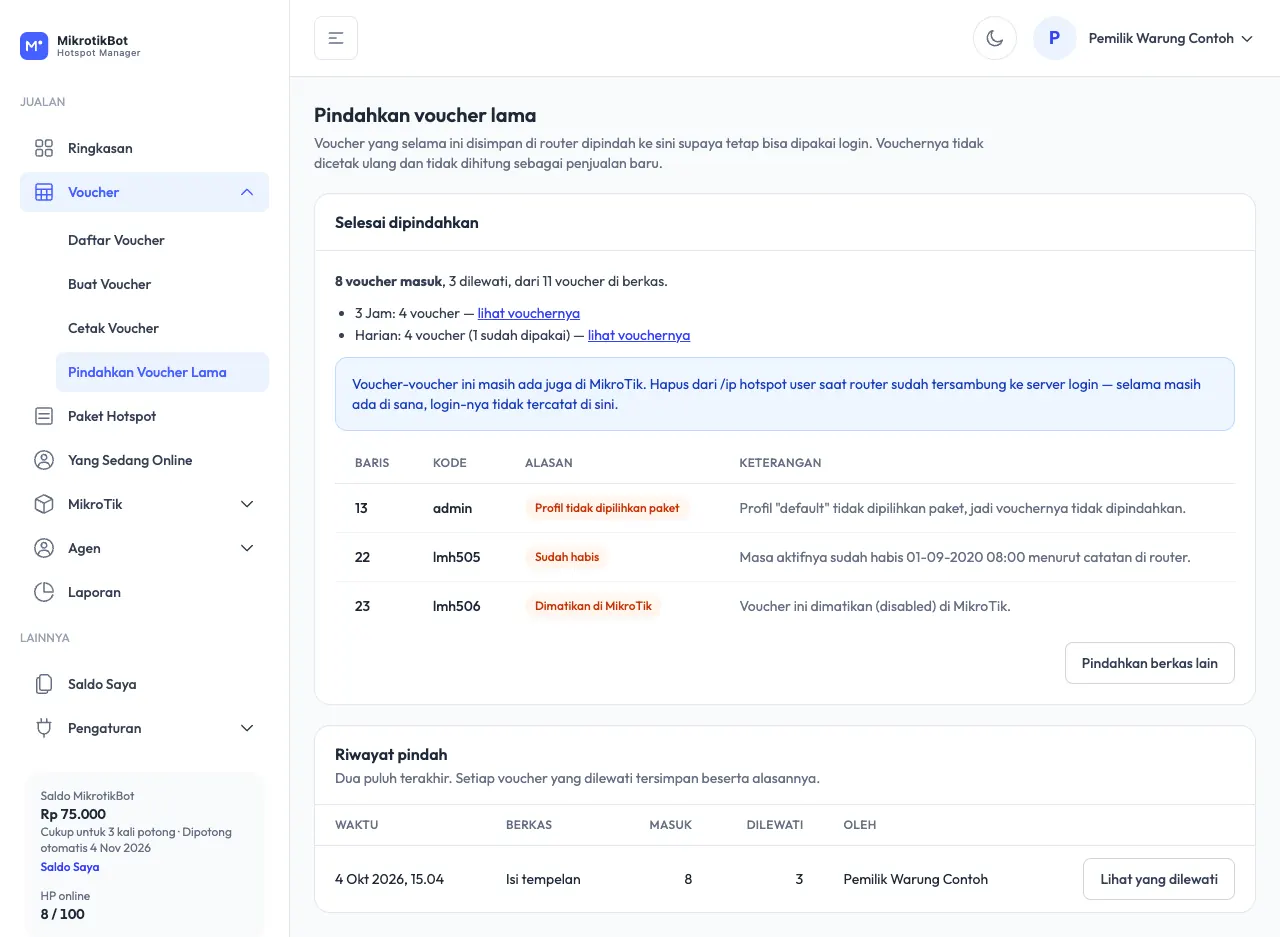The height and width of the screenshot is (937, 1280).
Task: Expand the Pengaturan menu chevron
Action: (247, 728)
